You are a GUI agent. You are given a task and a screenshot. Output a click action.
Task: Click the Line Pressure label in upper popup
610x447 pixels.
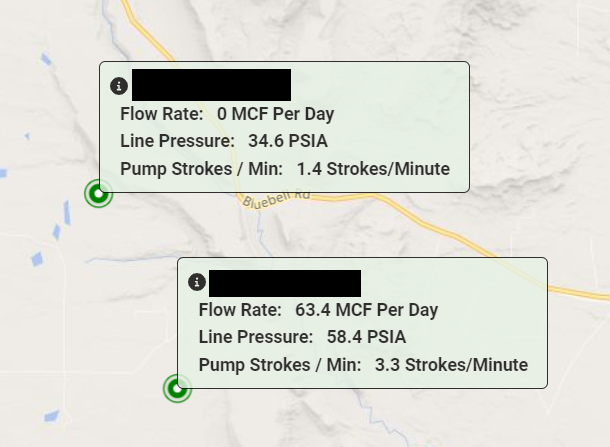(x=177, y=141)
